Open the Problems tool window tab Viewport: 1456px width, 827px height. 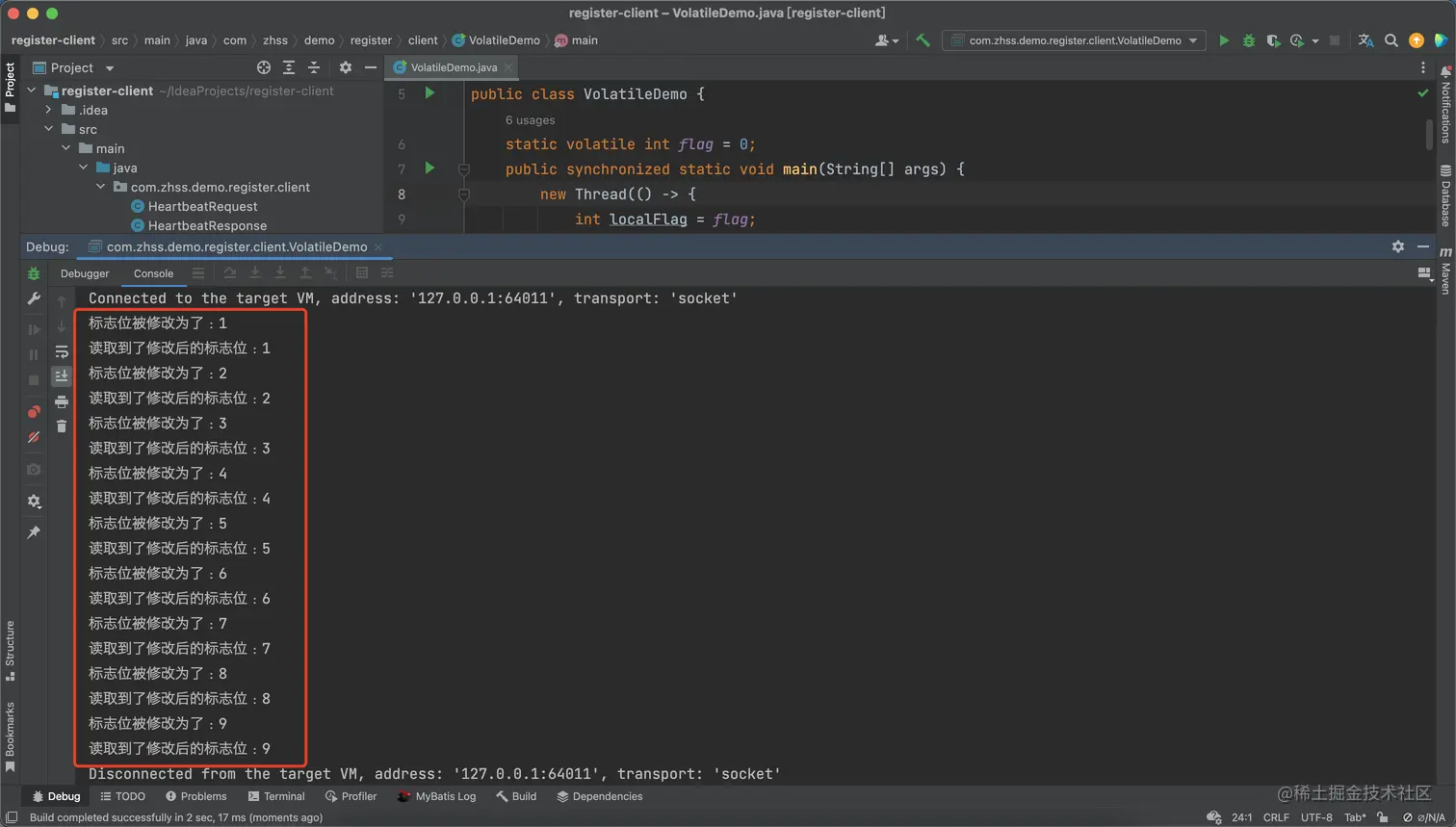pyautogui.click(x=195, y=796)
